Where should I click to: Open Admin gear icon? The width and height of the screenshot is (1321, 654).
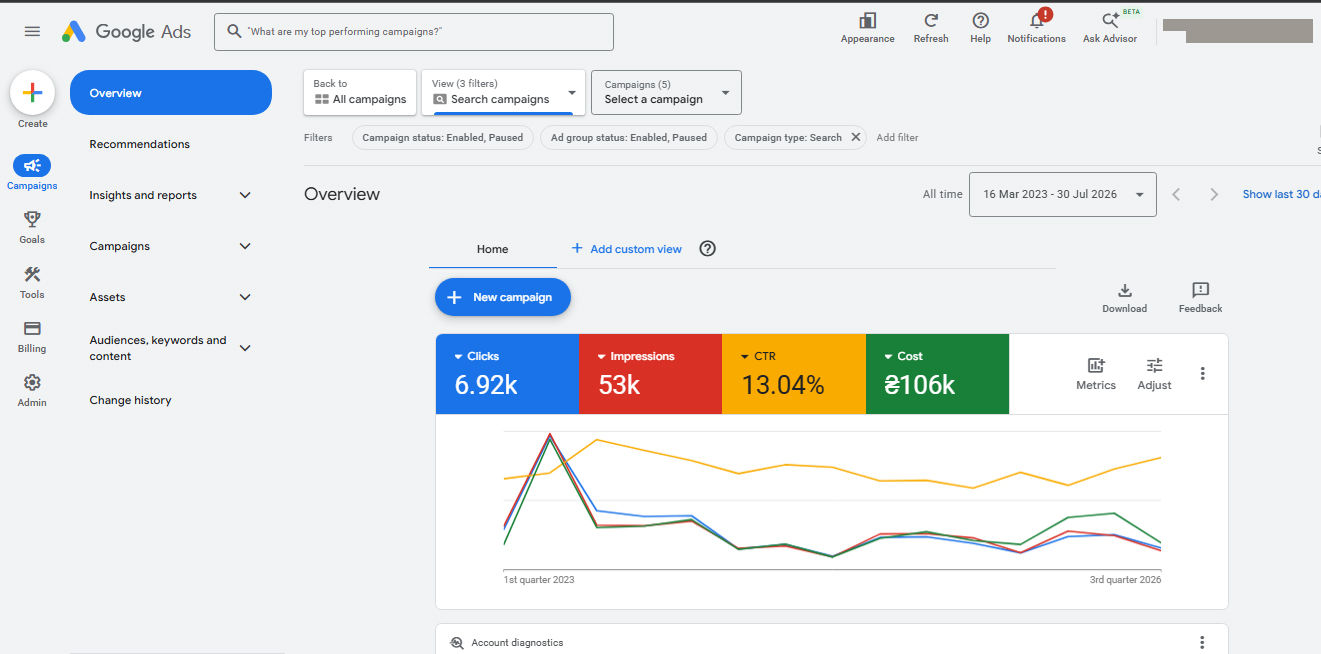point(32,390)
